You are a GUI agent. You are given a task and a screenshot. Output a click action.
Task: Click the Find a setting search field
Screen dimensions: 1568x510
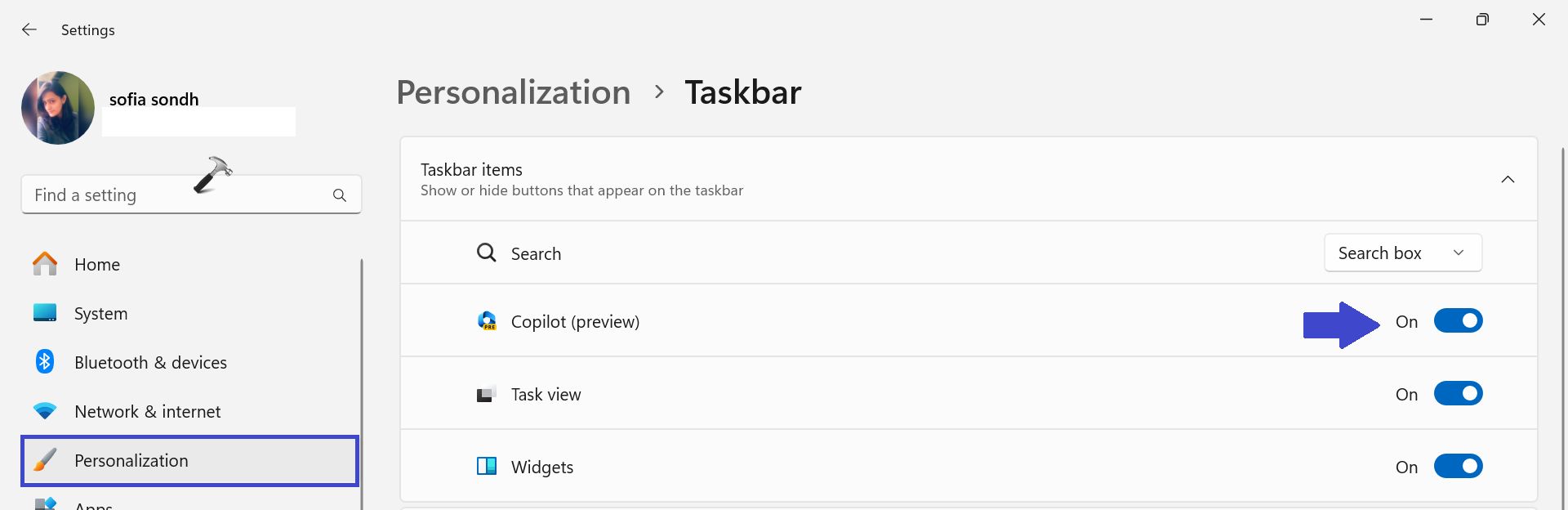coord(176,195)
